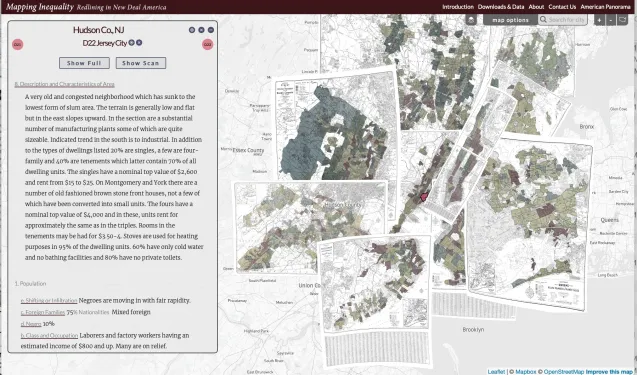Viewport: 637px width, 375px height.
Task: Click first round icon beside Hudson Co. title
Action: coord(192,30)
